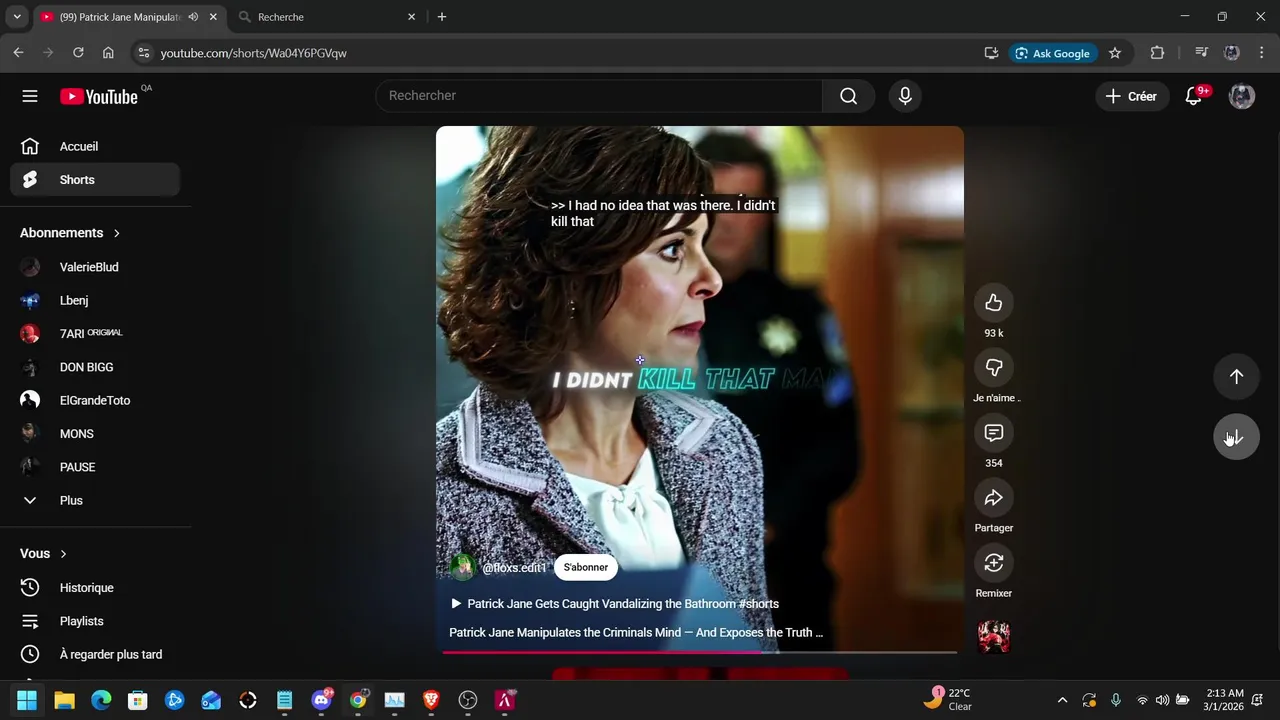Go to the next Short arrow
The image size is (1280, 720).
tap(1237, 437)
